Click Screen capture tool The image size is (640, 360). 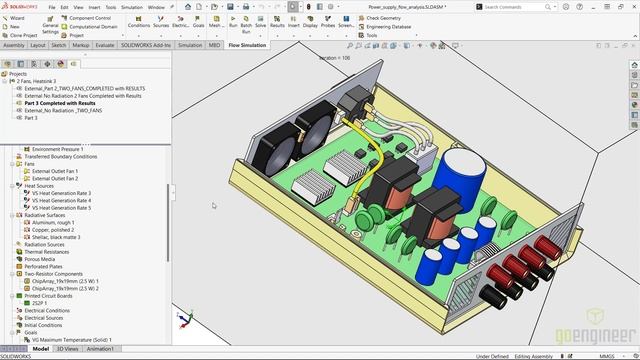coord(346,22)
